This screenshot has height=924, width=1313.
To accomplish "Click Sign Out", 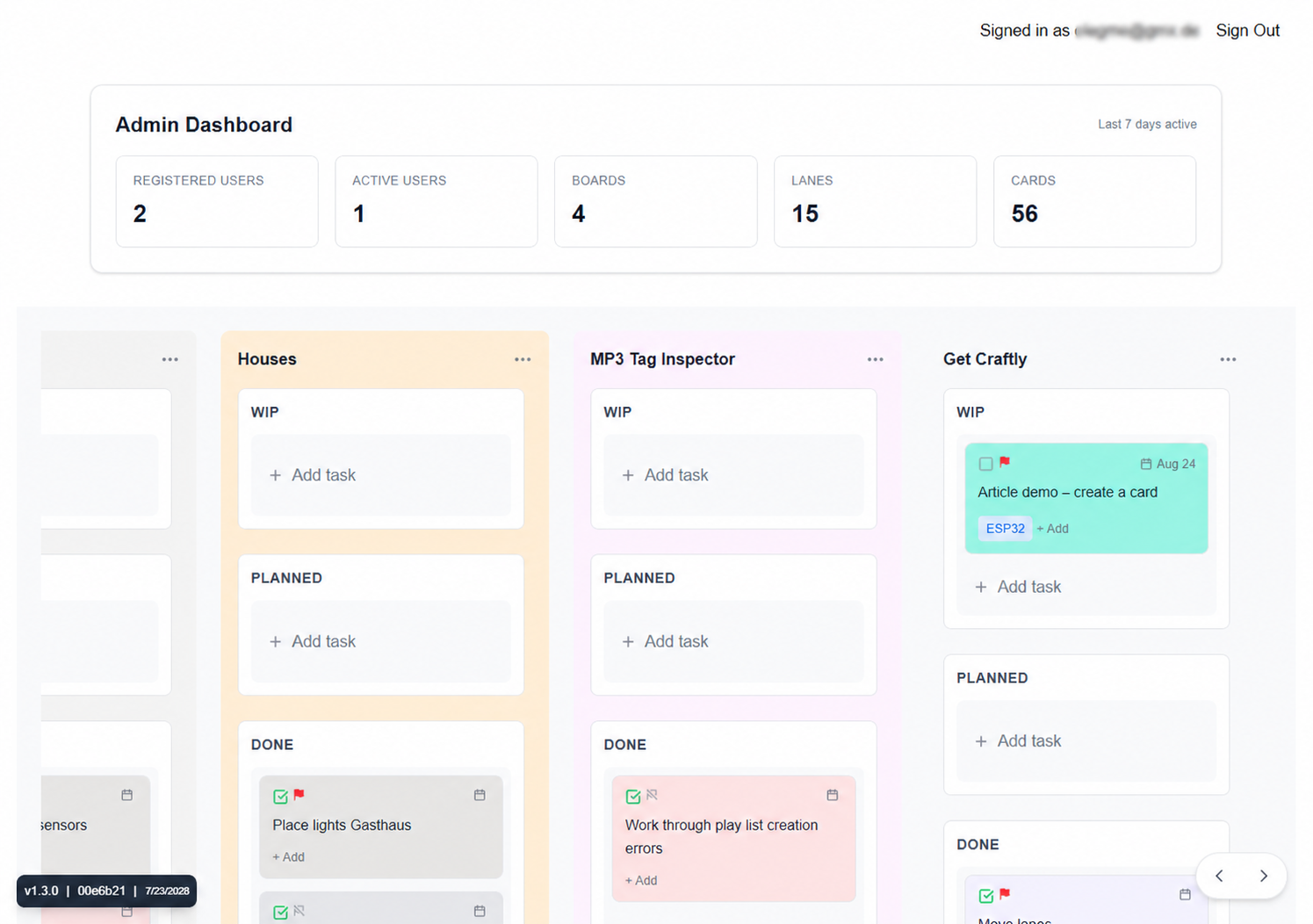I will [1247, 31].
